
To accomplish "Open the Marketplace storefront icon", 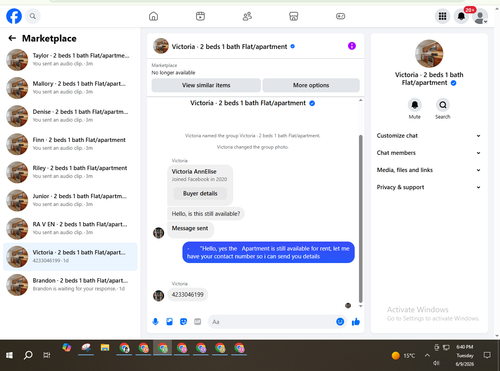I will click(x=294, y=16).
